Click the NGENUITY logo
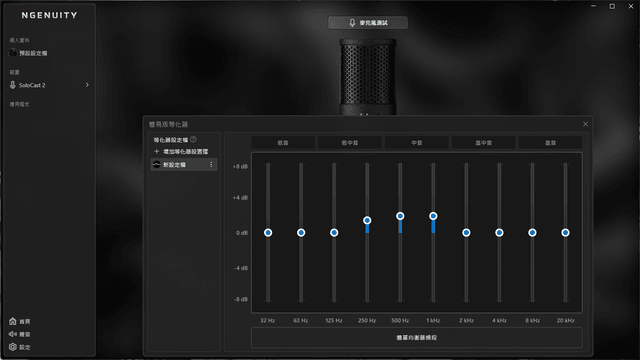Image resolution: width=640 pixels, height=360 pixels. pos(49,15)
